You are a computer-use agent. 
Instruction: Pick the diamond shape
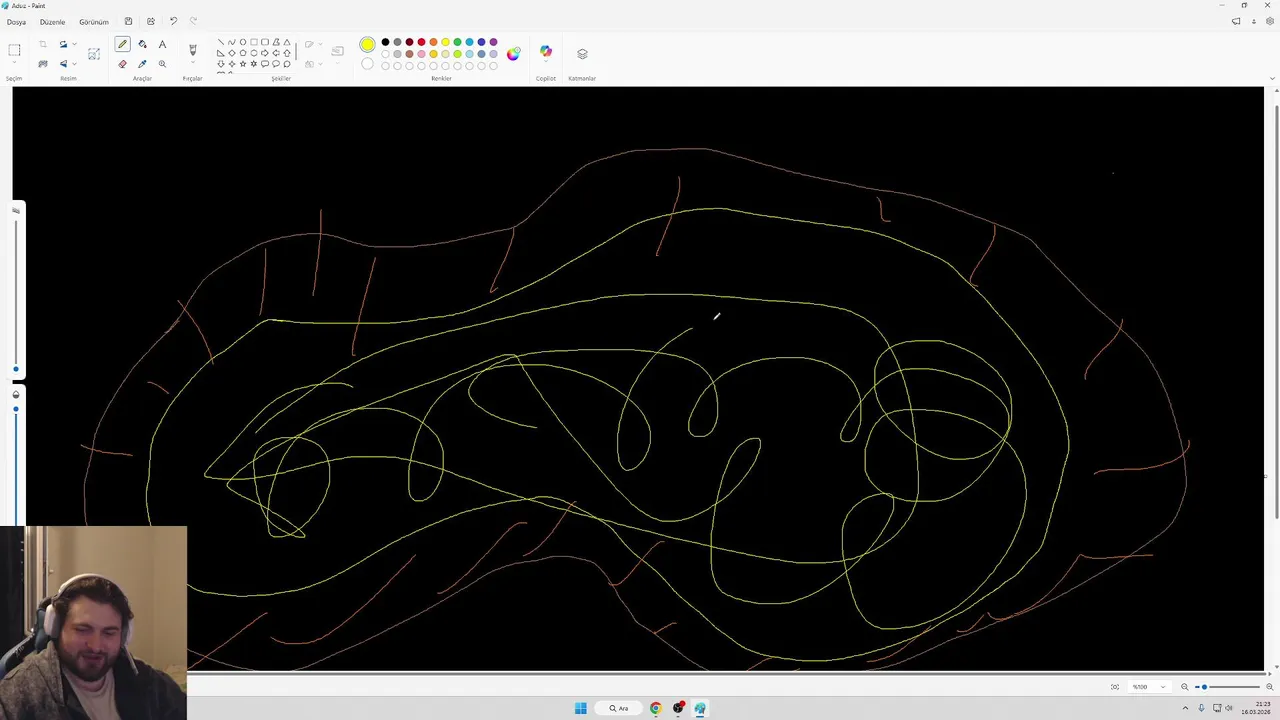tap(232, 53)
